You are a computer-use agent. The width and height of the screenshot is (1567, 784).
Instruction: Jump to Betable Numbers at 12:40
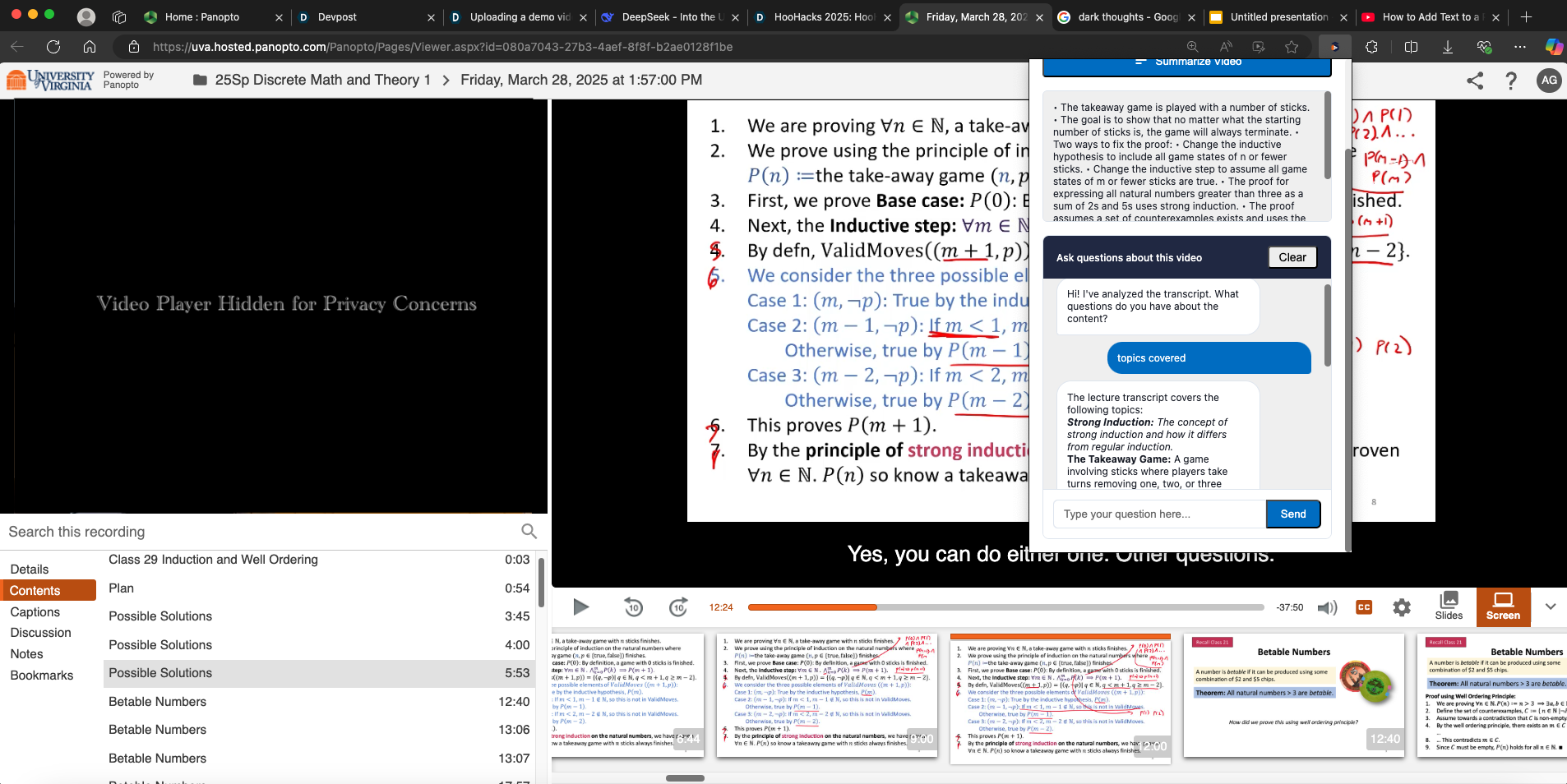pos(319,702)
